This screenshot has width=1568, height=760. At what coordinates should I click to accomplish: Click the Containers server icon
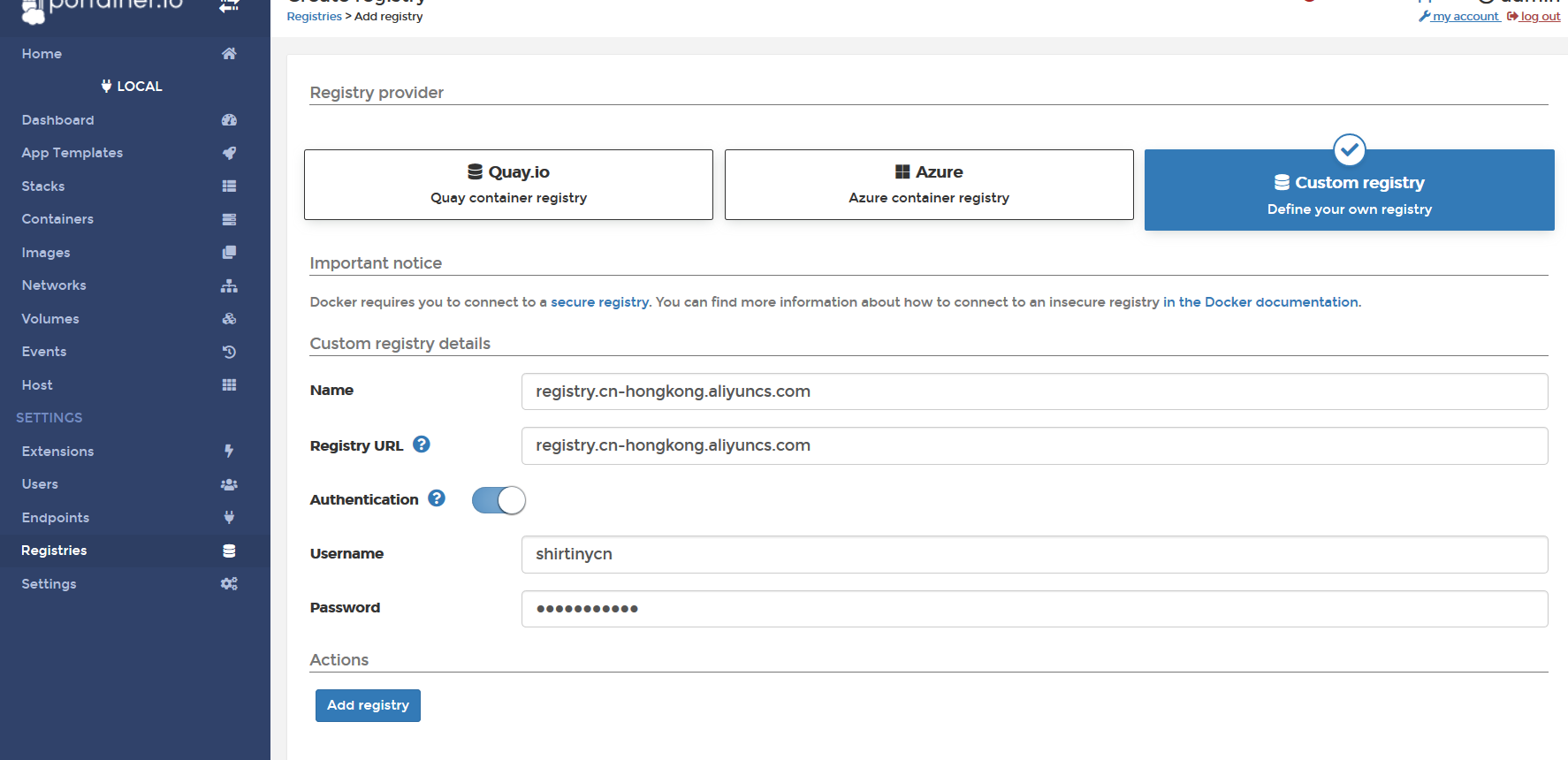tap(229, 219)
